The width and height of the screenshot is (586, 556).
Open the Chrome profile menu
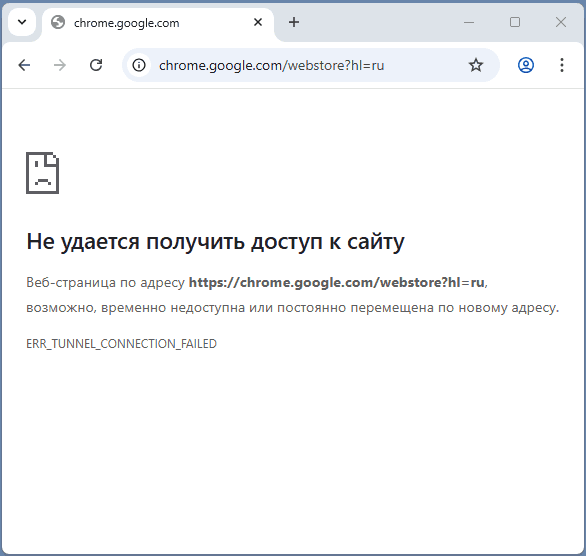point(525,65)
